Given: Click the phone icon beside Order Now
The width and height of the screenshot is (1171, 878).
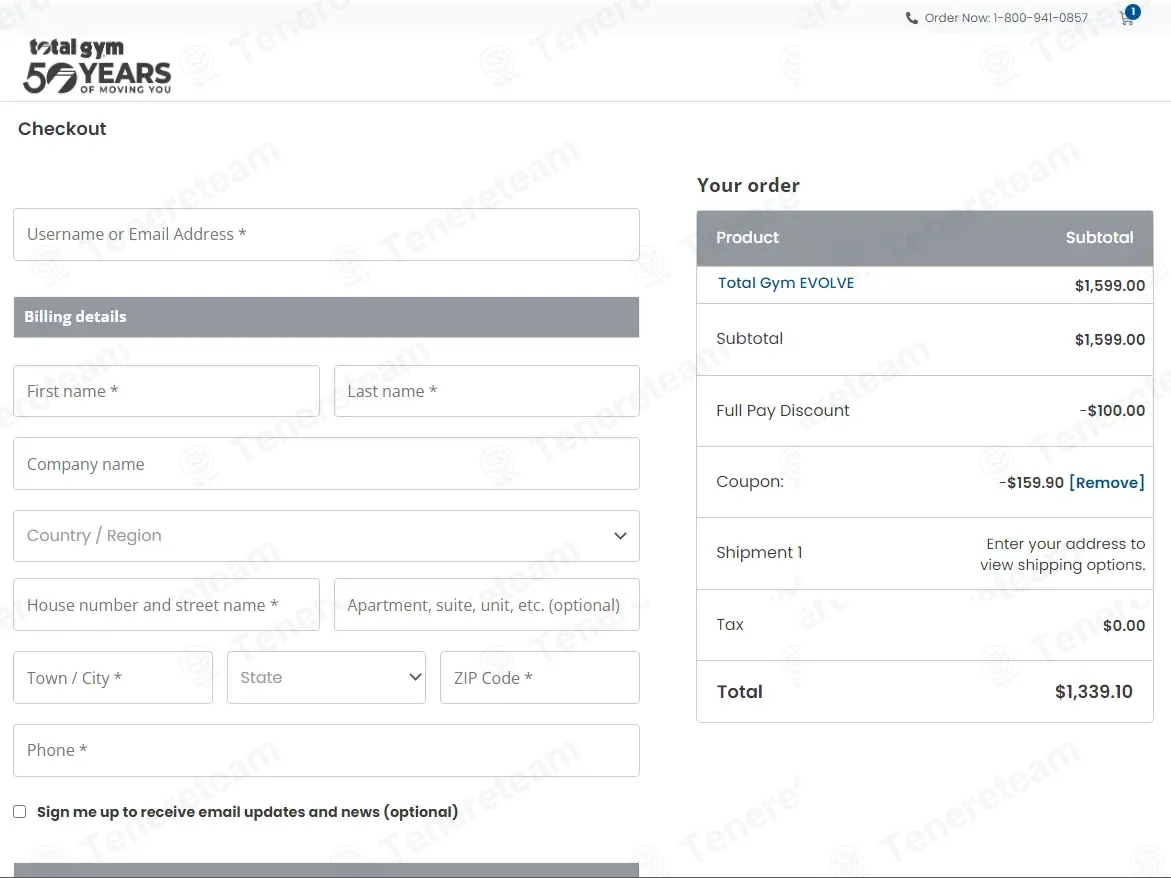Looking at the screenshot, I should pyautogui.click(x=911, y=18).
